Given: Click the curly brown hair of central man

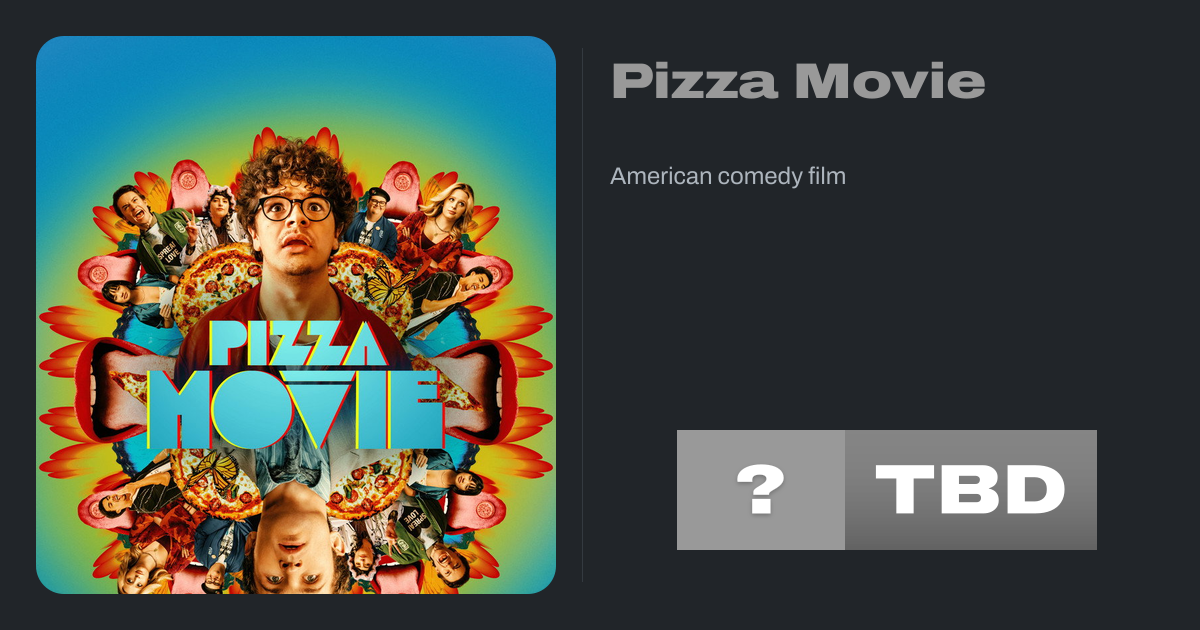Looking at the screenshot, I should [x=294, y=170].
